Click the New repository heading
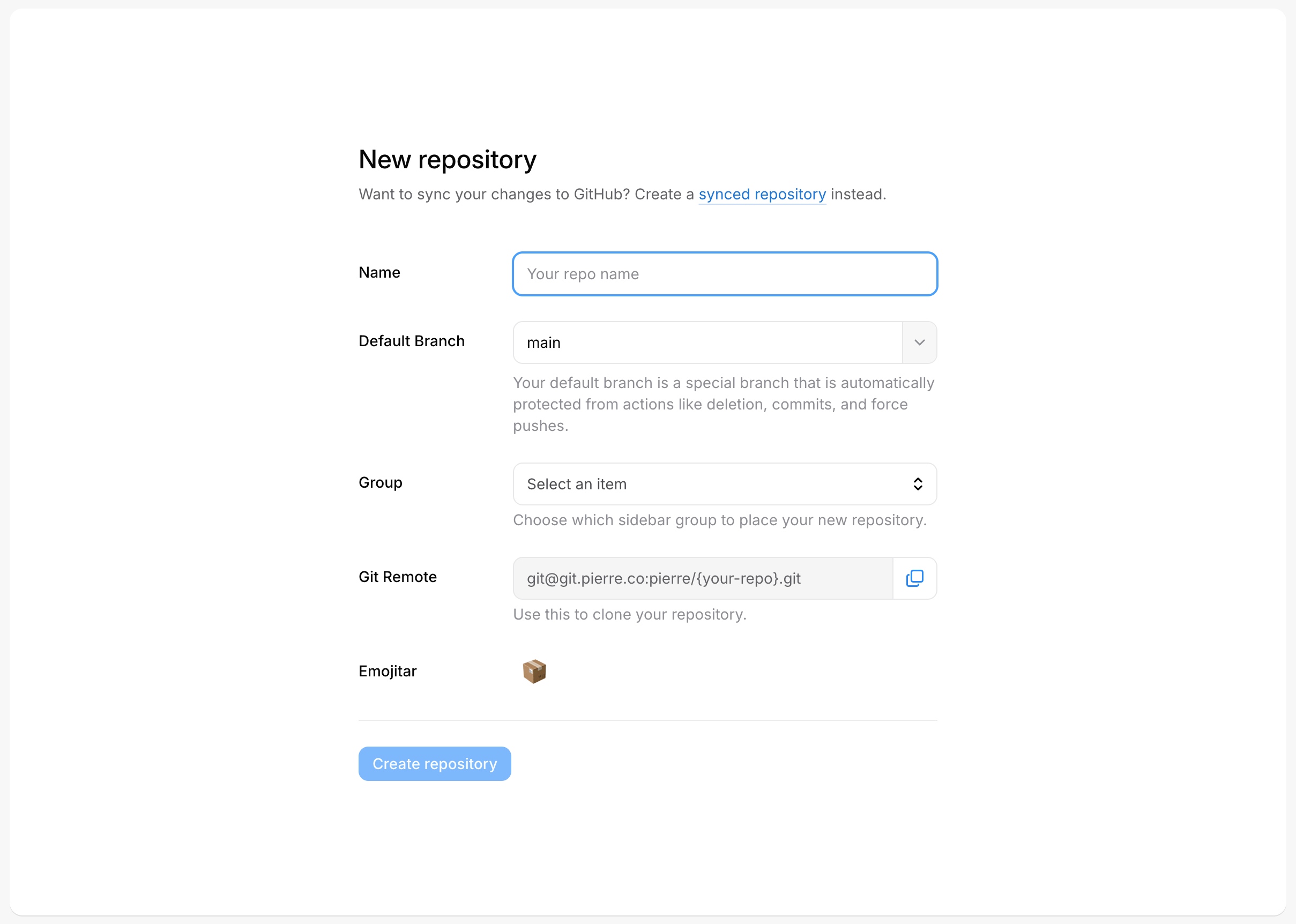1296x924 pixels. tap(447, 159)
